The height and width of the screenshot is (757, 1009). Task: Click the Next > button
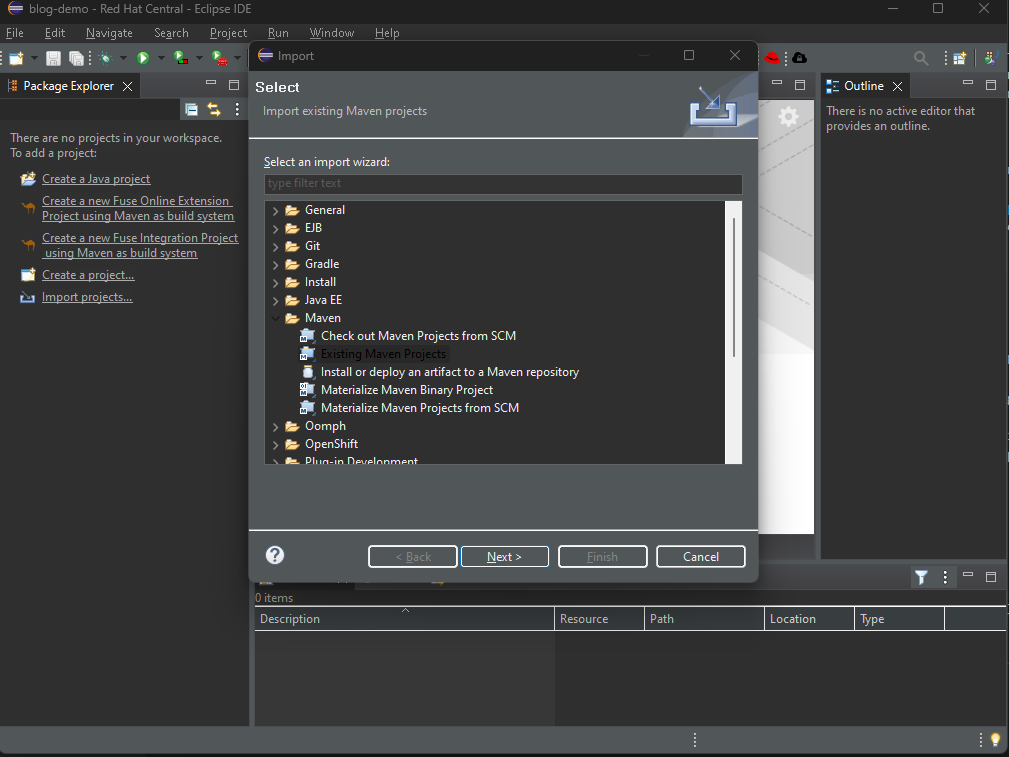coord(504,557)
